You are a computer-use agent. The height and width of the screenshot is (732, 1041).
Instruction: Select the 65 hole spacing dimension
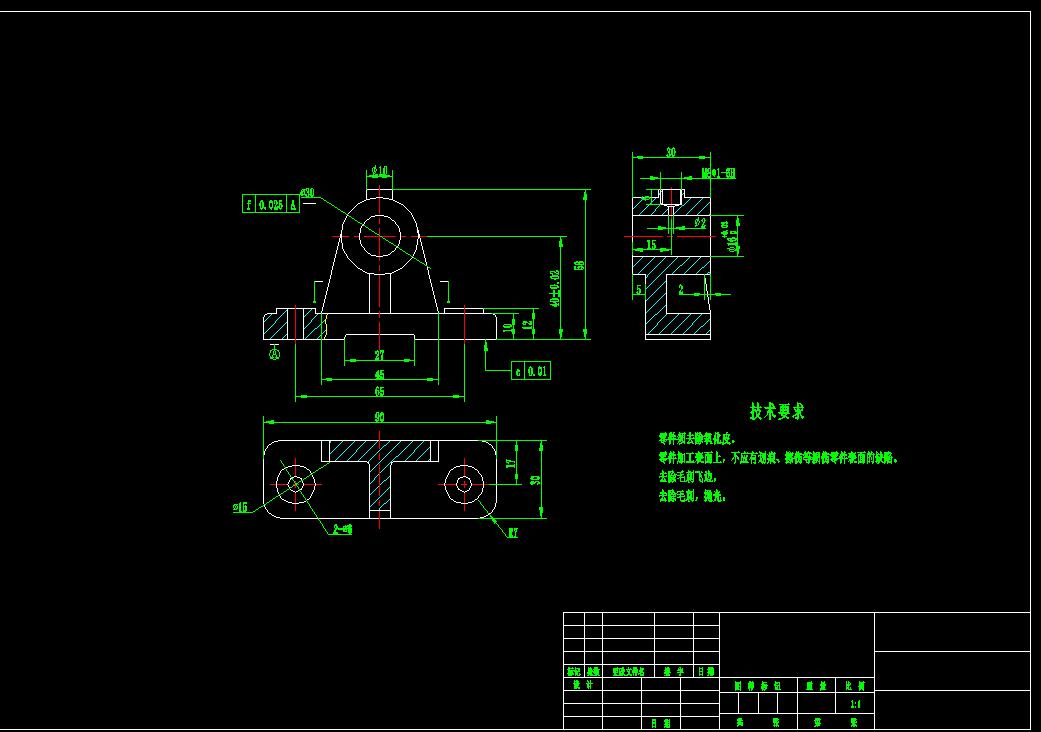[380, 392]
